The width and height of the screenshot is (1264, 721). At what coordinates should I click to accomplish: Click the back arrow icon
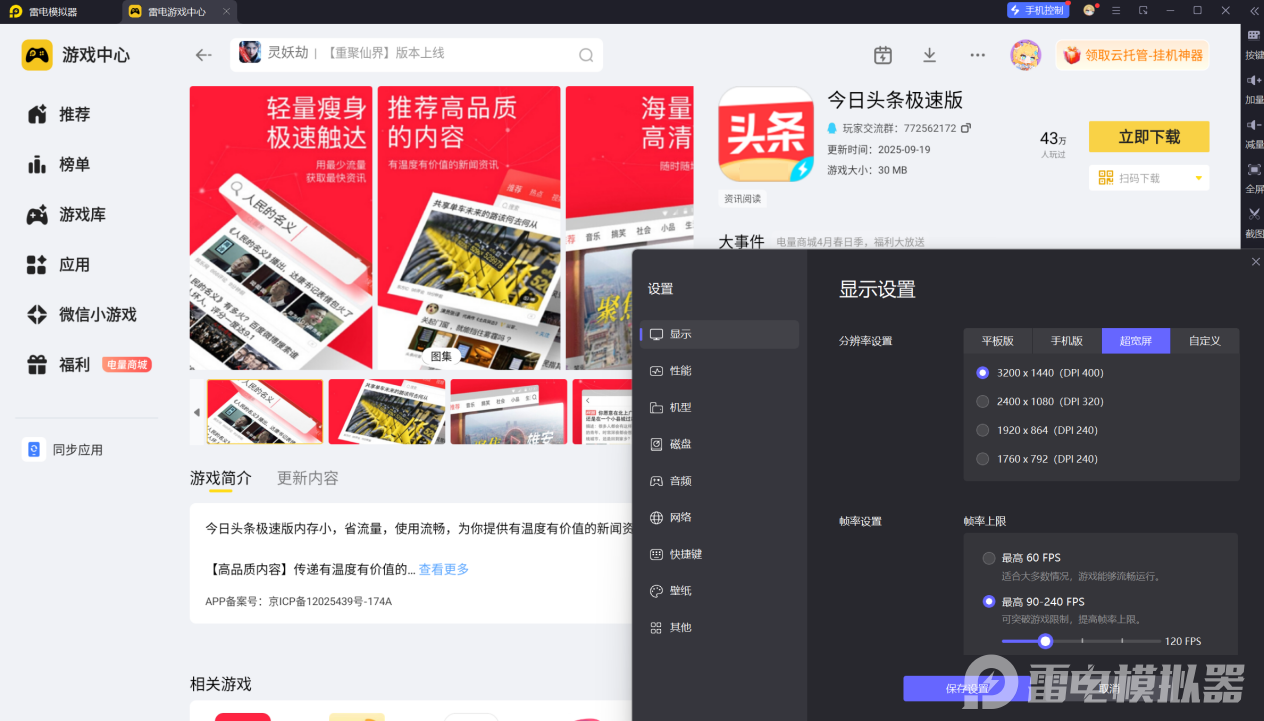click(204, 55)
